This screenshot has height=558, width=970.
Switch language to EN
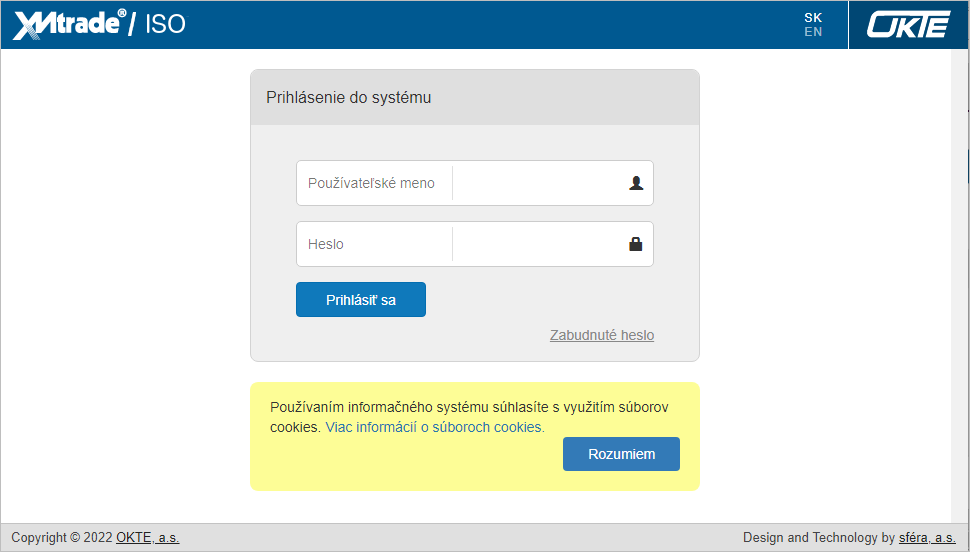click(x=813, y=32)
